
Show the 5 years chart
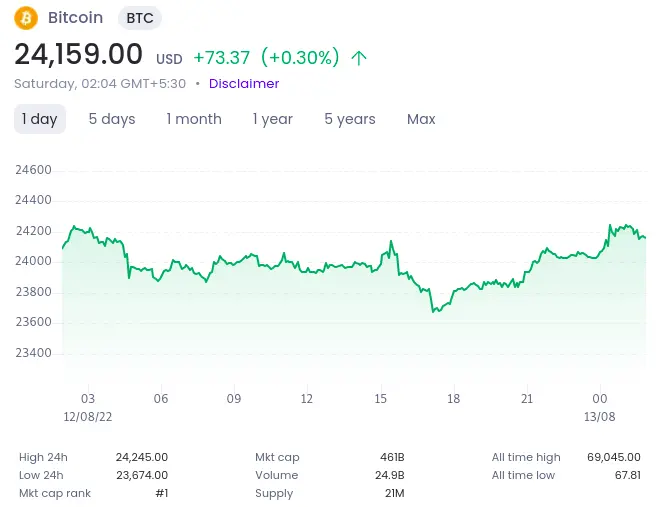click(350, 119)
